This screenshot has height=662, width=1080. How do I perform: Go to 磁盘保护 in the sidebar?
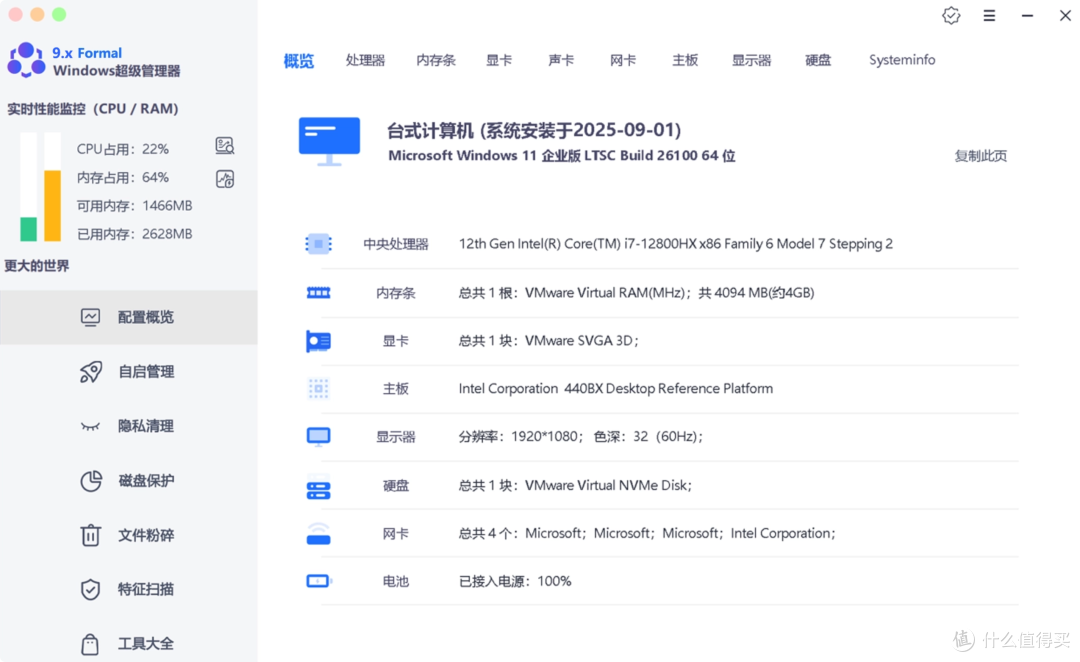click(129, 481)
